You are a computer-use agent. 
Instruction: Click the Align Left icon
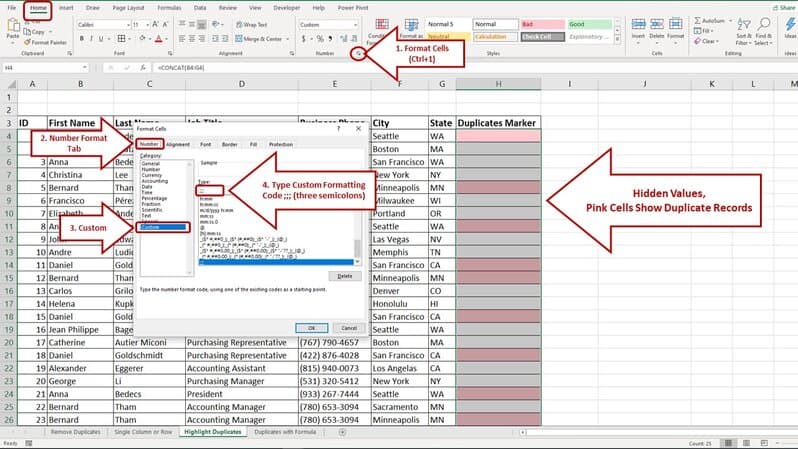tap(182, 39)
